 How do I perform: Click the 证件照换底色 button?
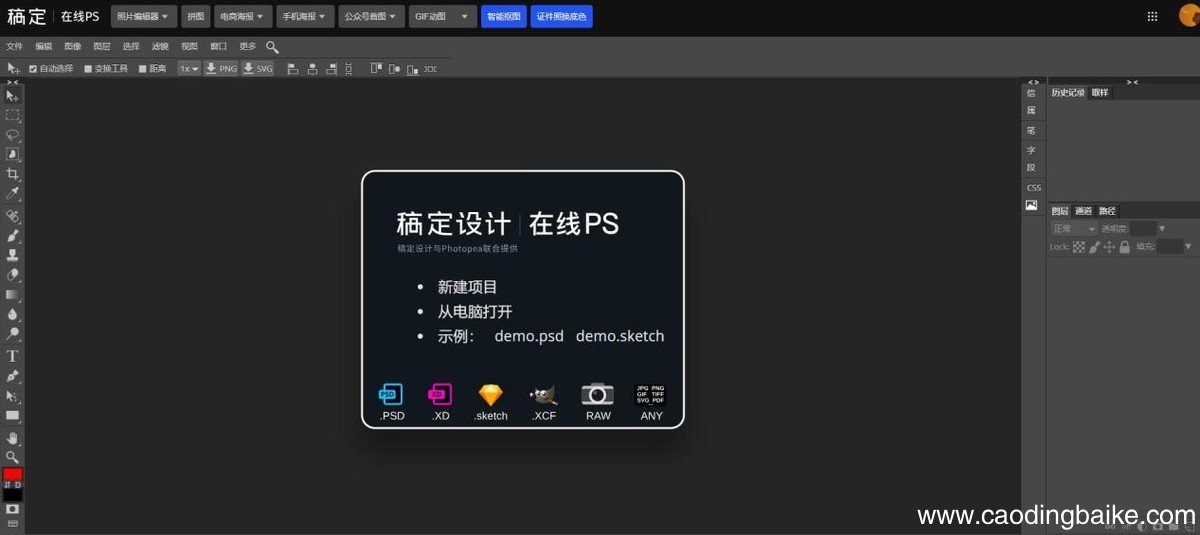click(562, 17)
